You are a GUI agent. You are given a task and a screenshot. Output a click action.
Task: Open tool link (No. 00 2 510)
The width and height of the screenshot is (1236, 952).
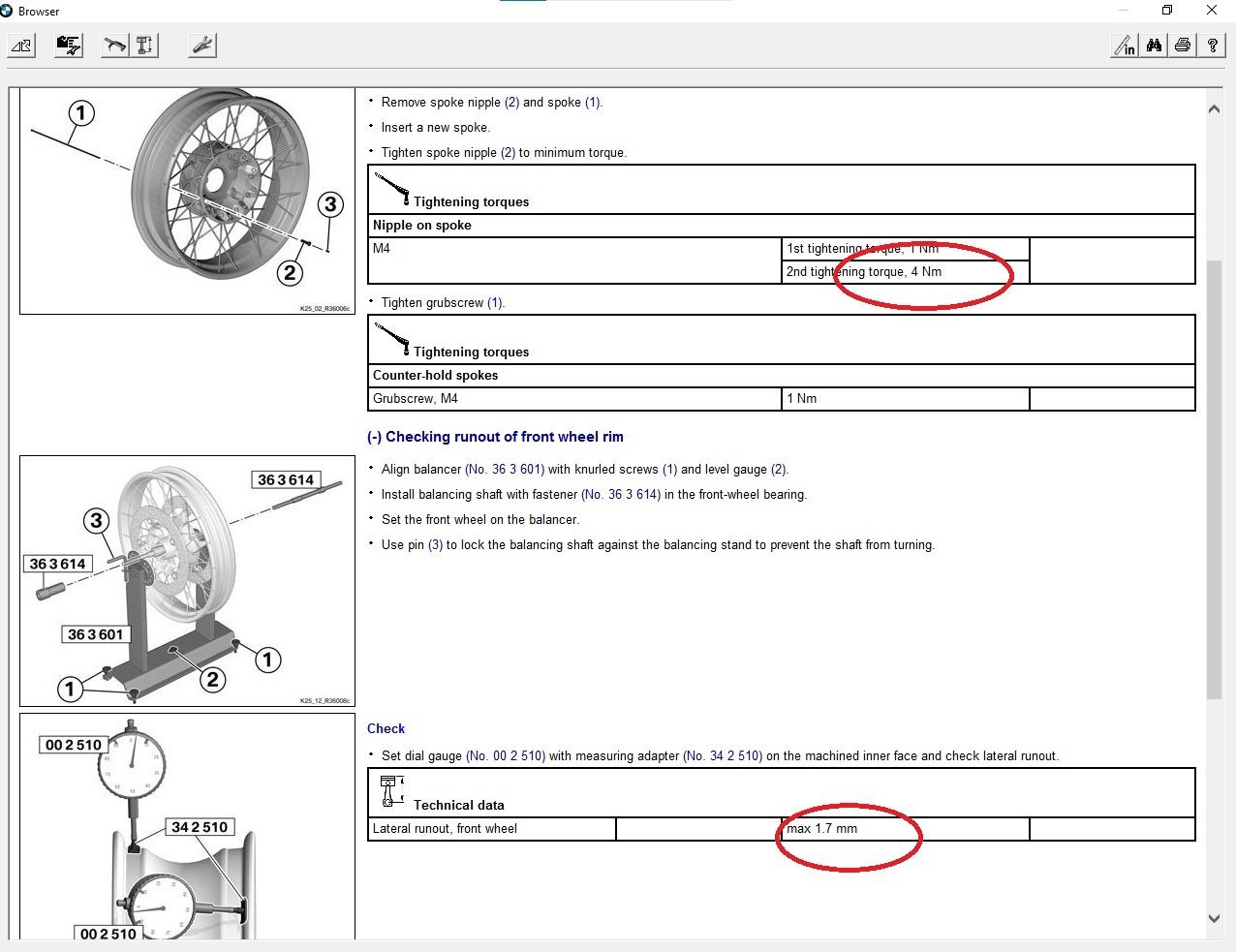click(506, 756)
